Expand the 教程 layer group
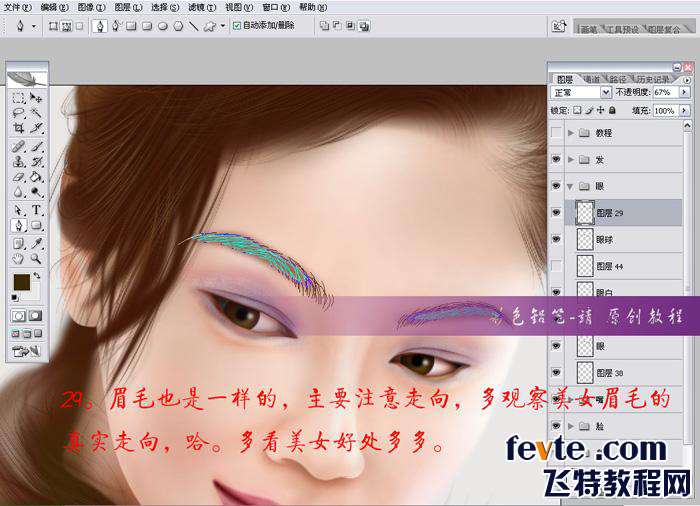 571,133
